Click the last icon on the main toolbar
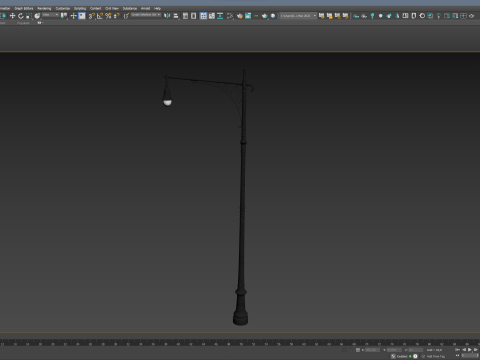480x360 pixels. [471, 16]
